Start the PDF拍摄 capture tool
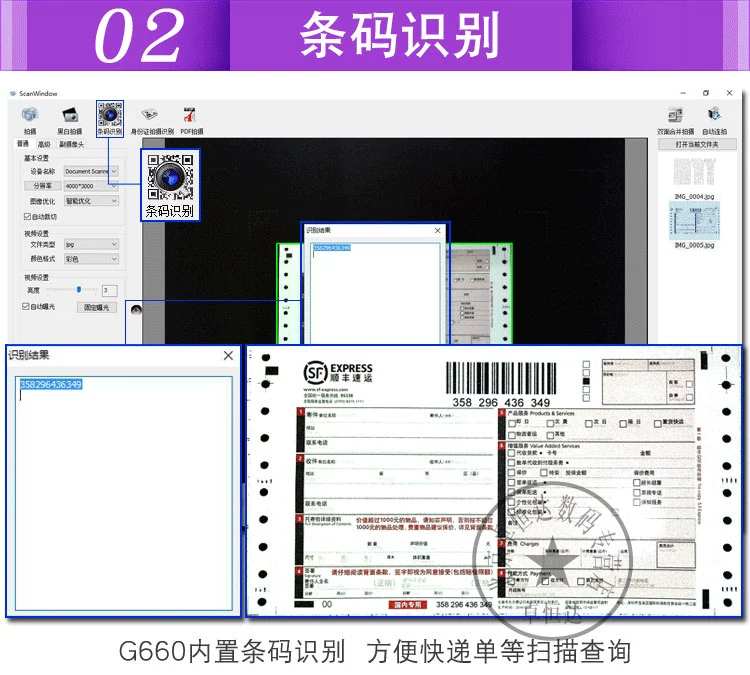Image resolution: width=750 pixels, height=675 pixels. (x=190, y=115)
